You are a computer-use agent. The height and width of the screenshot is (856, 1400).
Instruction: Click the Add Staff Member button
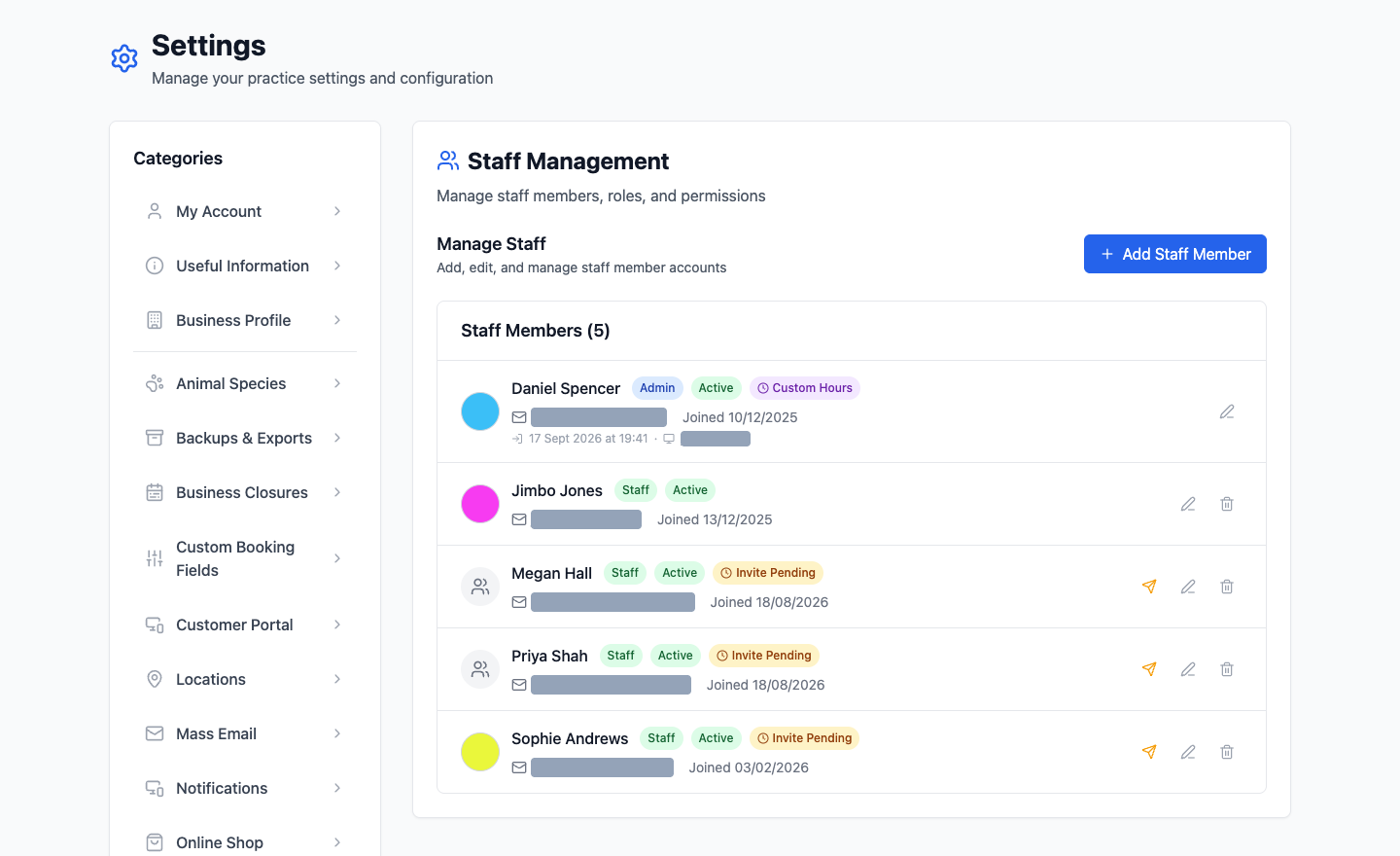click(x=1174, y=254)
